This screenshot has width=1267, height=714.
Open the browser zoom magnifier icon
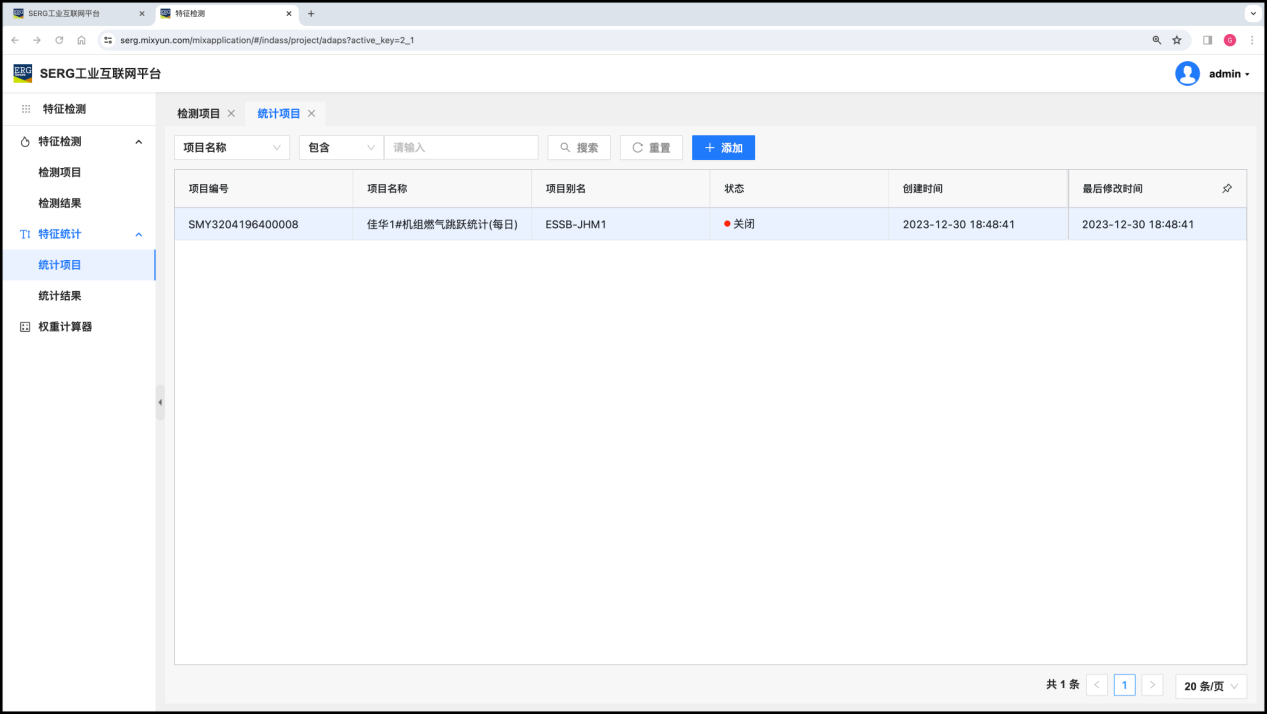[1157, 40]
